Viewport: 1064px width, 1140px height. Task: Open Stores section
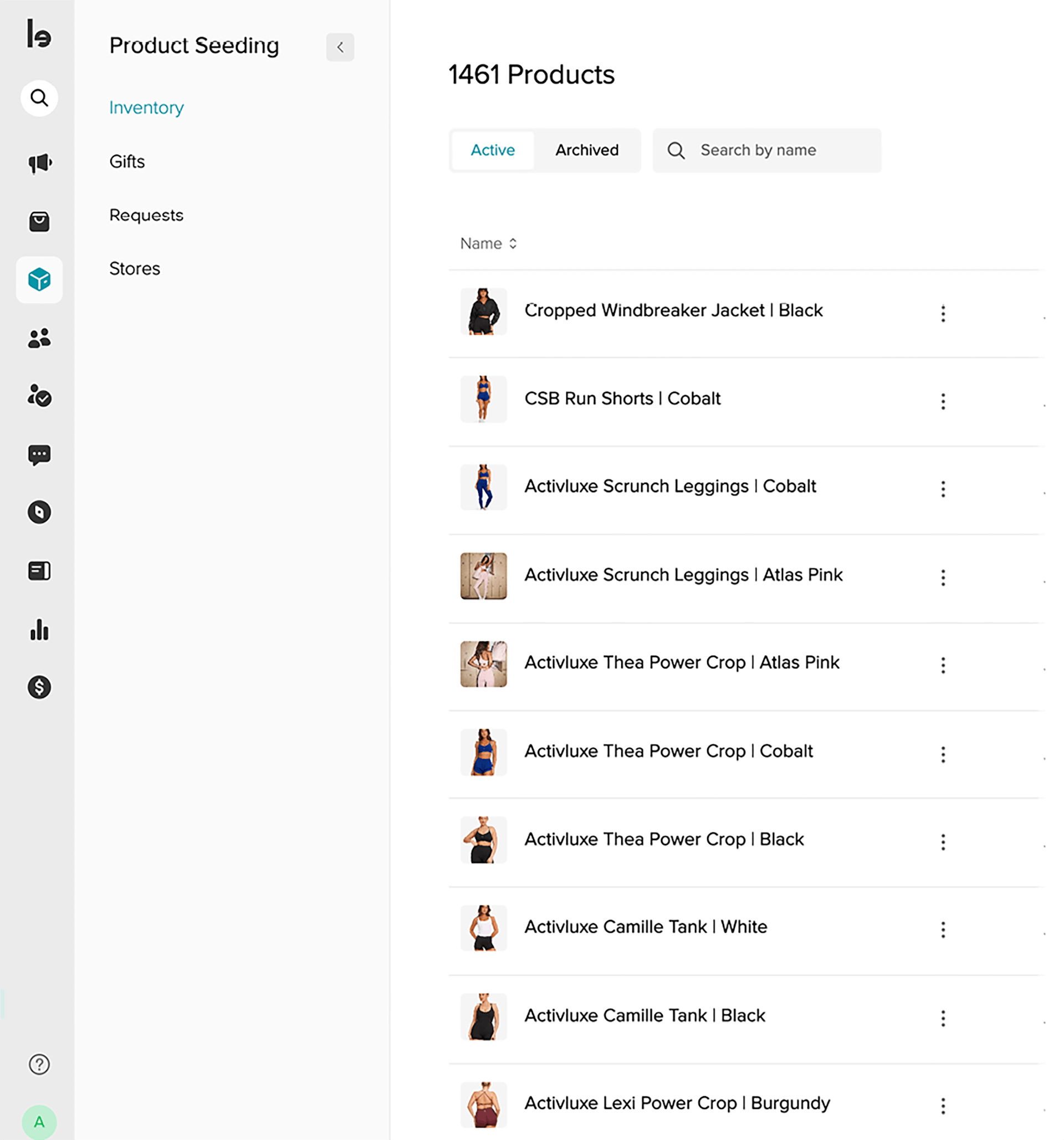[135, 268]
